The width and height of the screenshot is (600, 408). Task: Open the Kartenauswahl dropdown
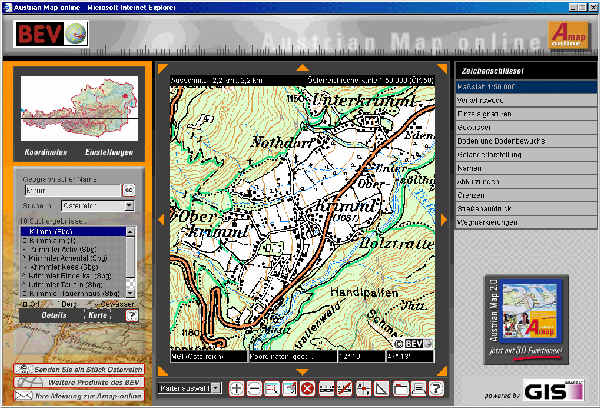[x=189, y=388]
